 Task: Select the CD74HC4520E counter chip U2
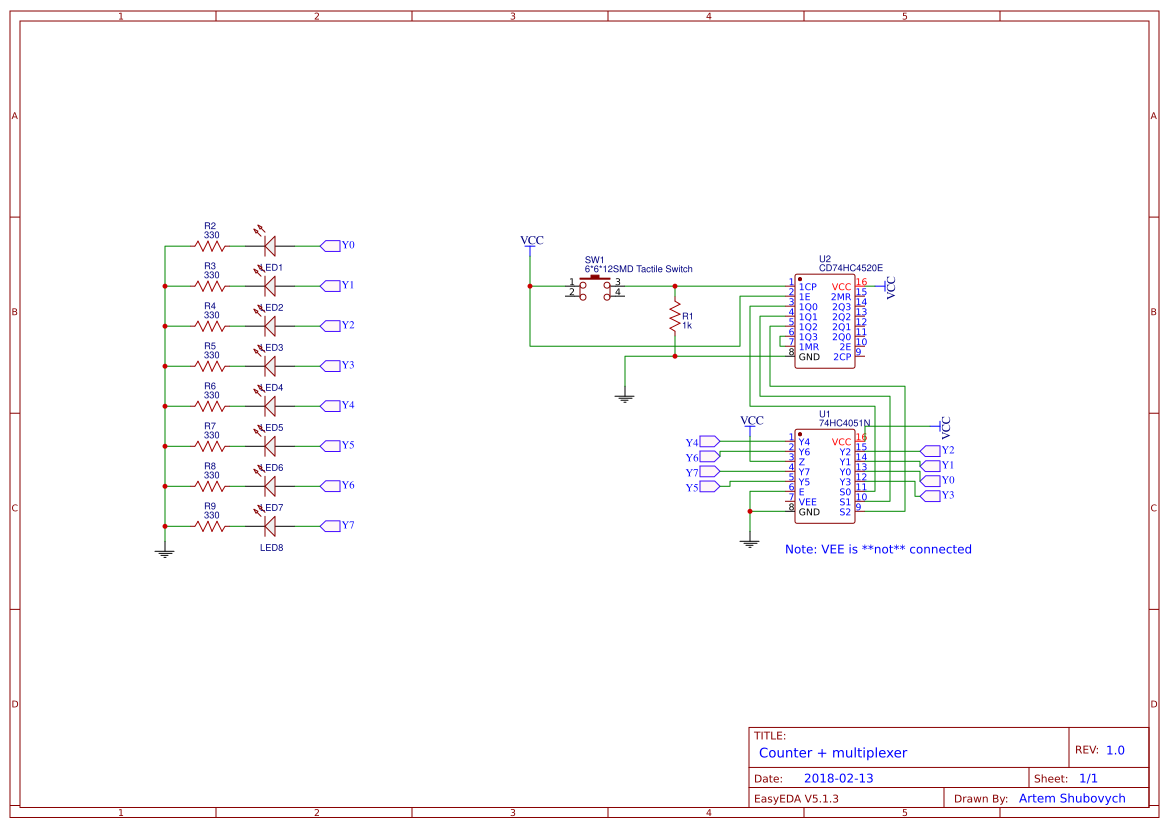825,320
